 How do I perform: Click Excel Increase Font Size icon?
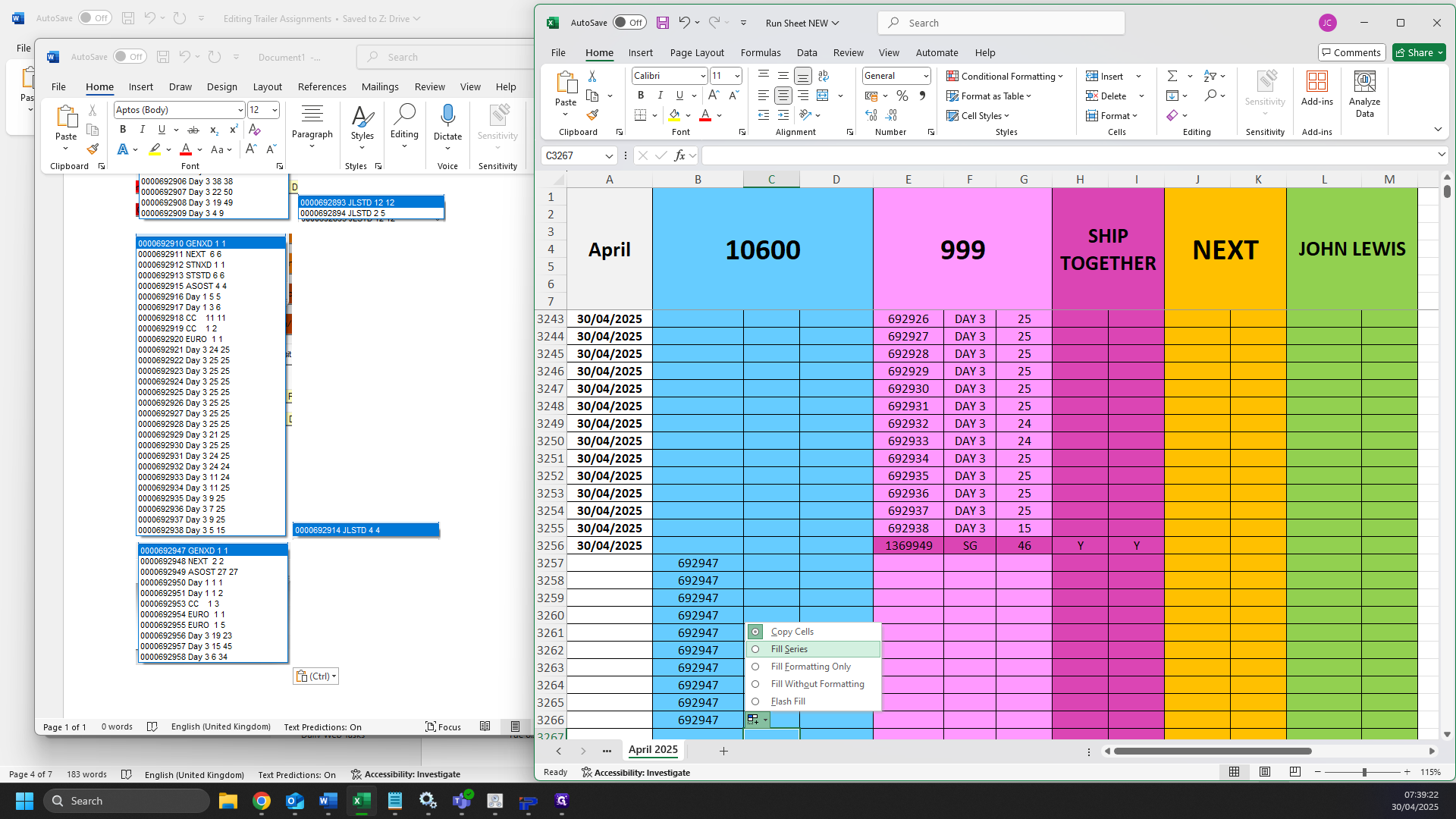tap(713, 96)
